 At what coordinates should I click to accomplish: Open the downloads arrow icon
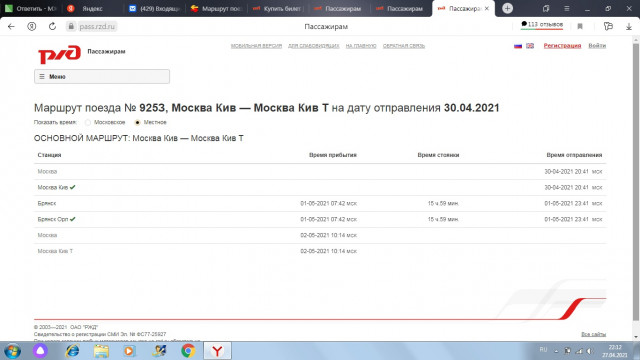coord(629,27)
